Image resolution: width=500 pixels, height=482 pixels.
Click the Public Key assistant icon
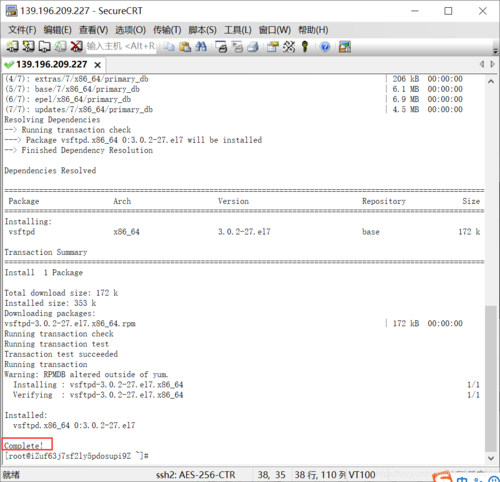[305, 46]
